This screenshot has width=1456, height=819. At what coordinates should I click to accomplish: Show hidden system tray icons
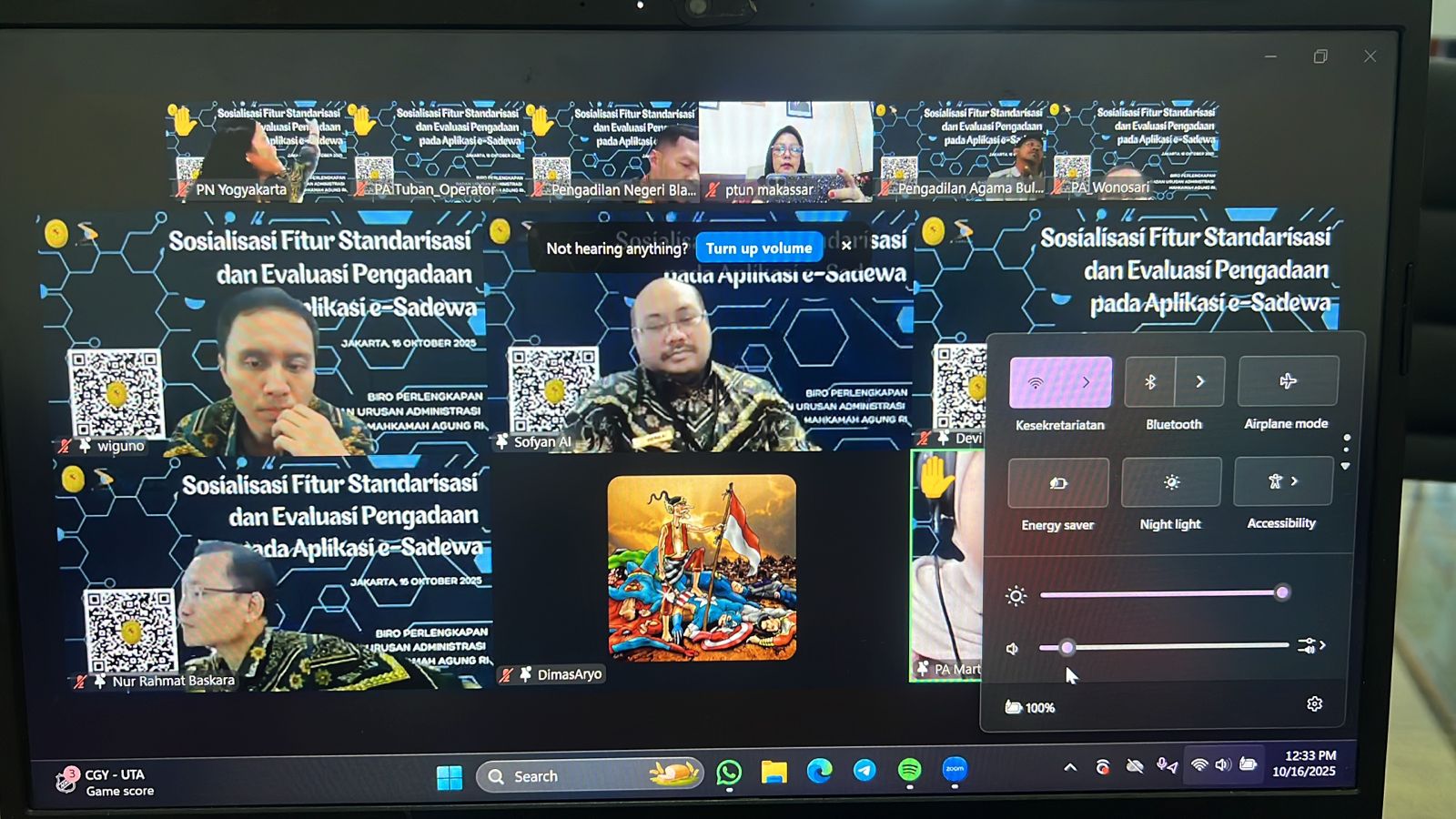click(1070, 768)
